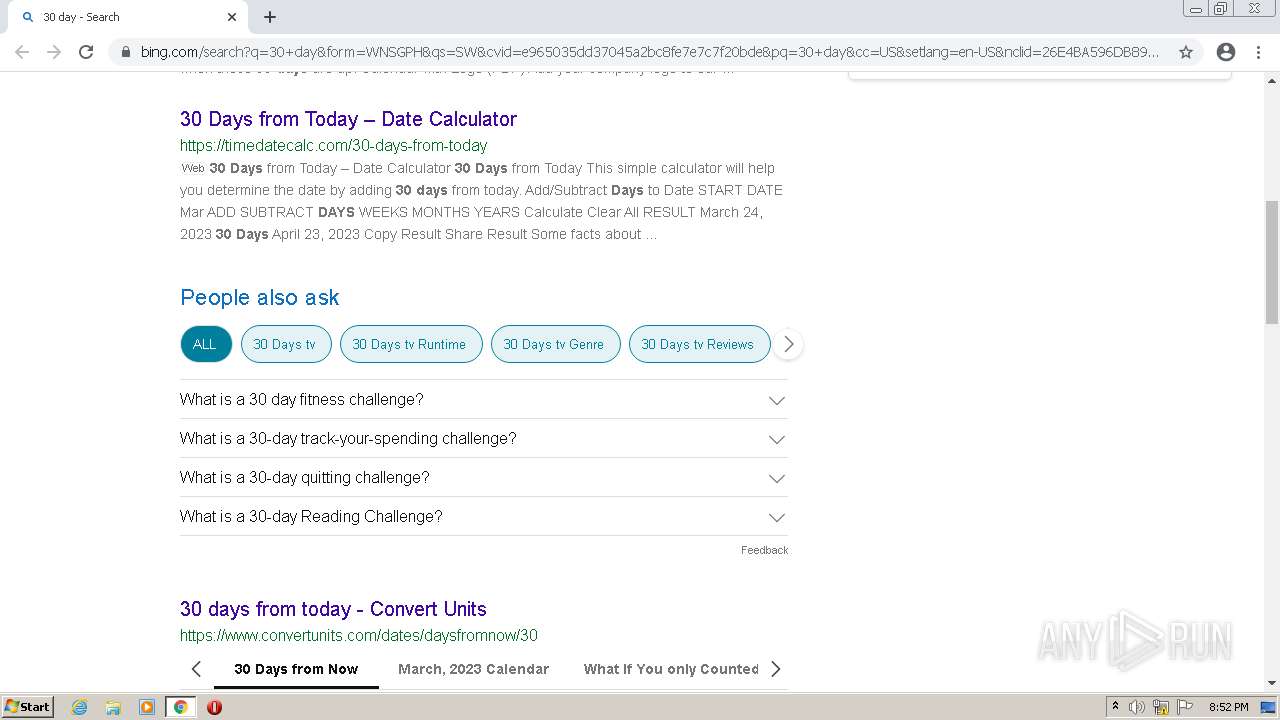Bookmark this page with the star icon
Image resolution: width=1280 pixels, height=720 pixels.
click(x=1186, y=52)
